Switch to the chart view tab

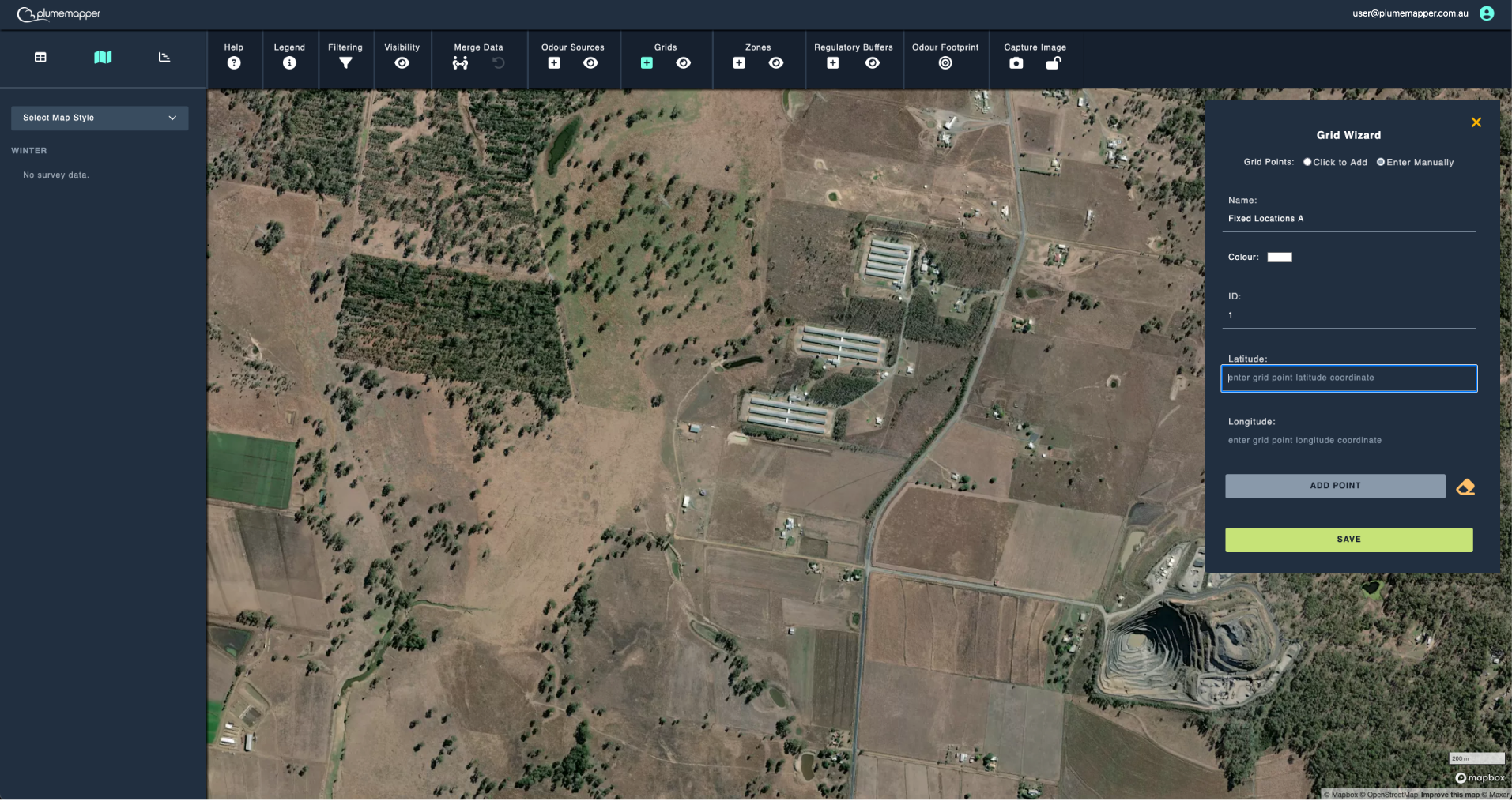point(164,57)
